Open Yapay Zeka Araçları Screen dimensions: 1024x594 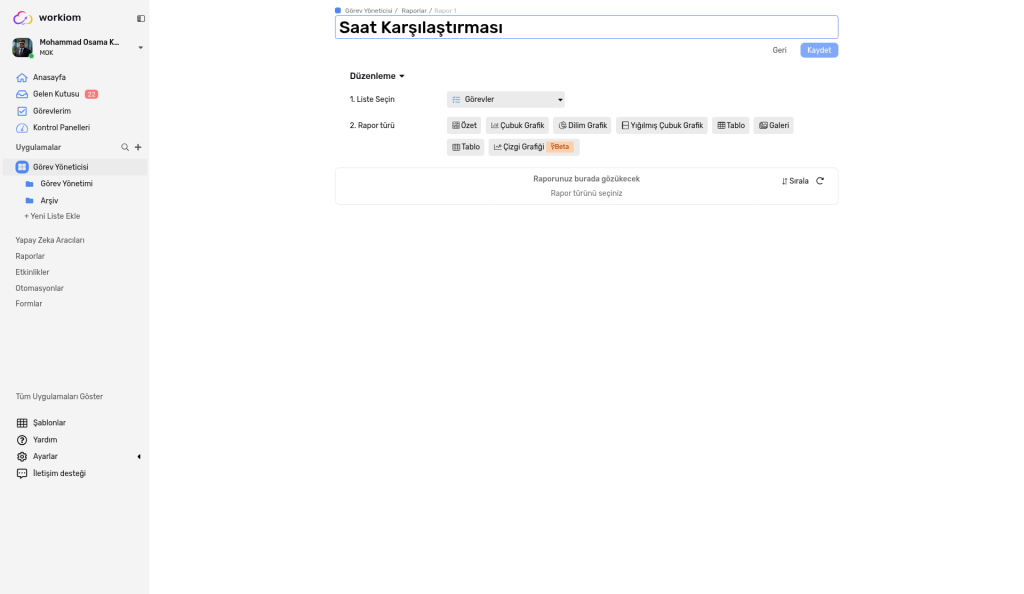[x=50, y=240]
